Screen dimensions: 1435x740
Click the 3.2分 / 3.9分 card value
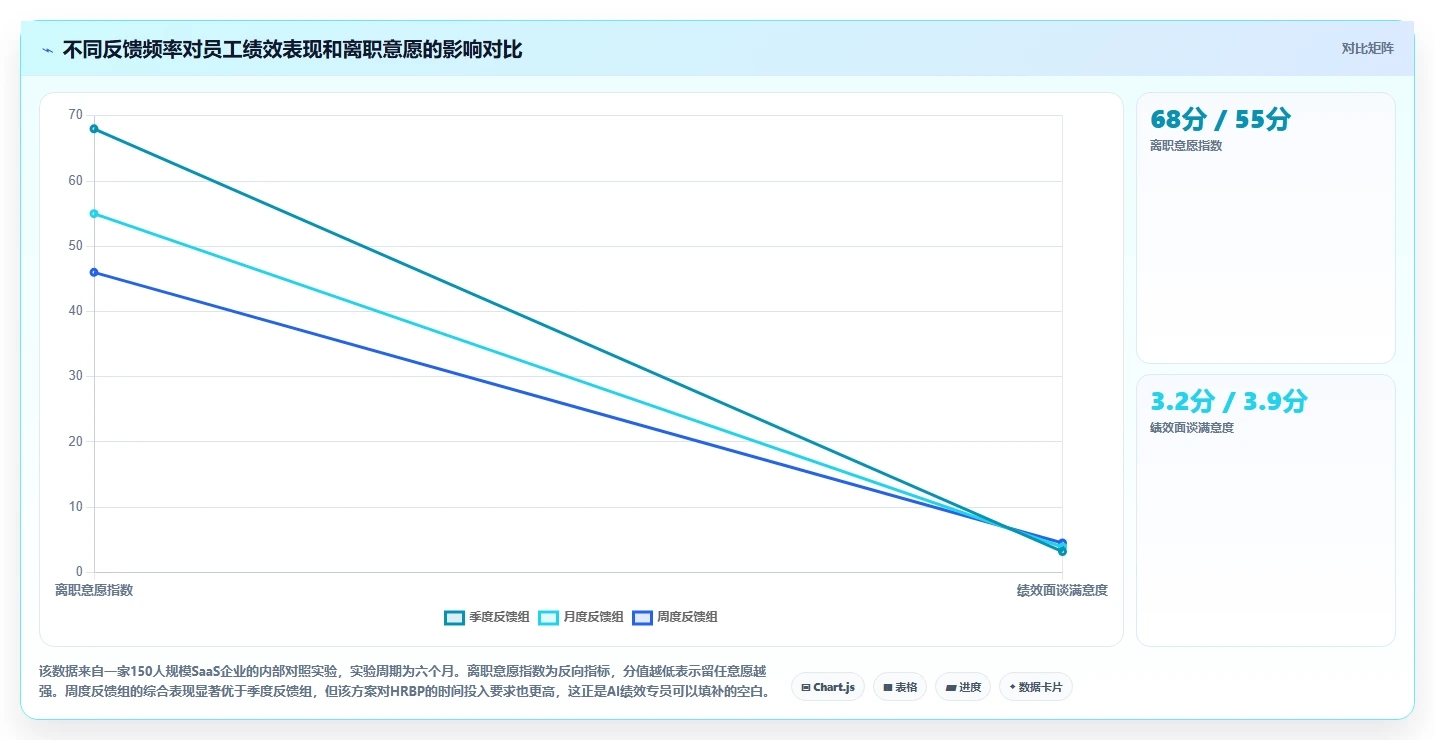1228,401
